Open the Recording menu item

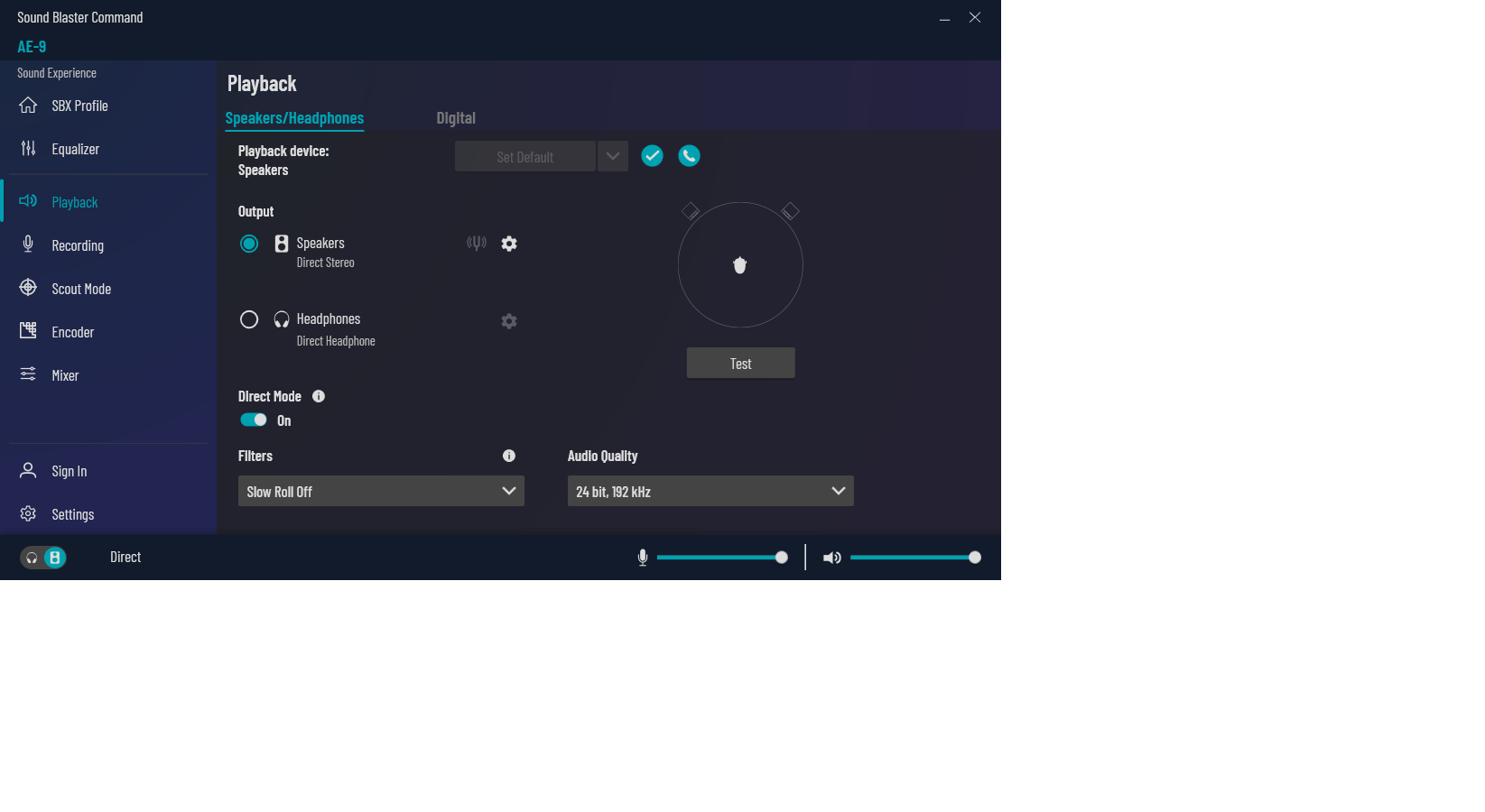pos(78,245)
